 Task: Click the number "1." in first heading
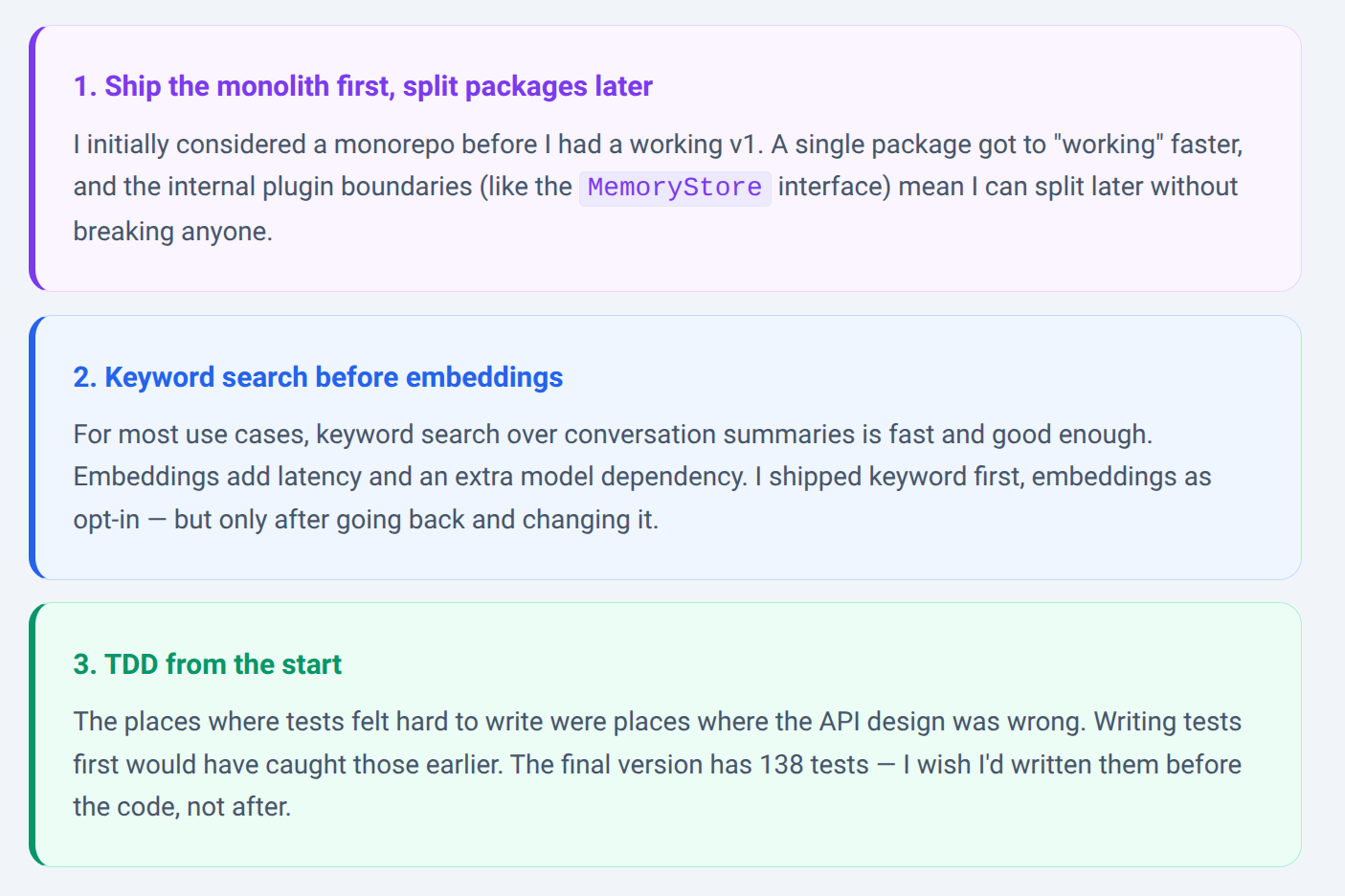coord(85,86)
